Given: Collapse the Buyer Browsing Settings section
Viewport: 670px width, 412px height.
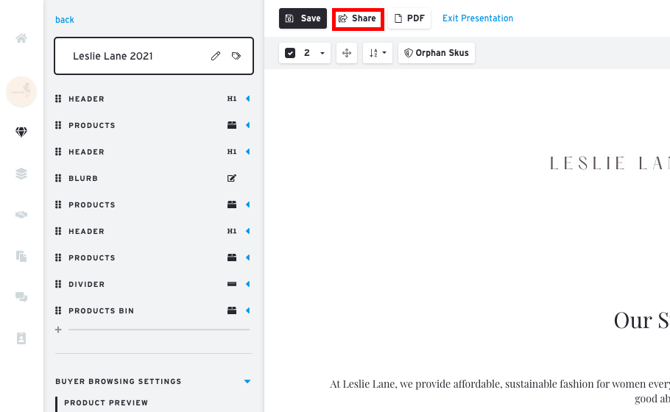Looking at the screenshot, I should pos(247,381).
